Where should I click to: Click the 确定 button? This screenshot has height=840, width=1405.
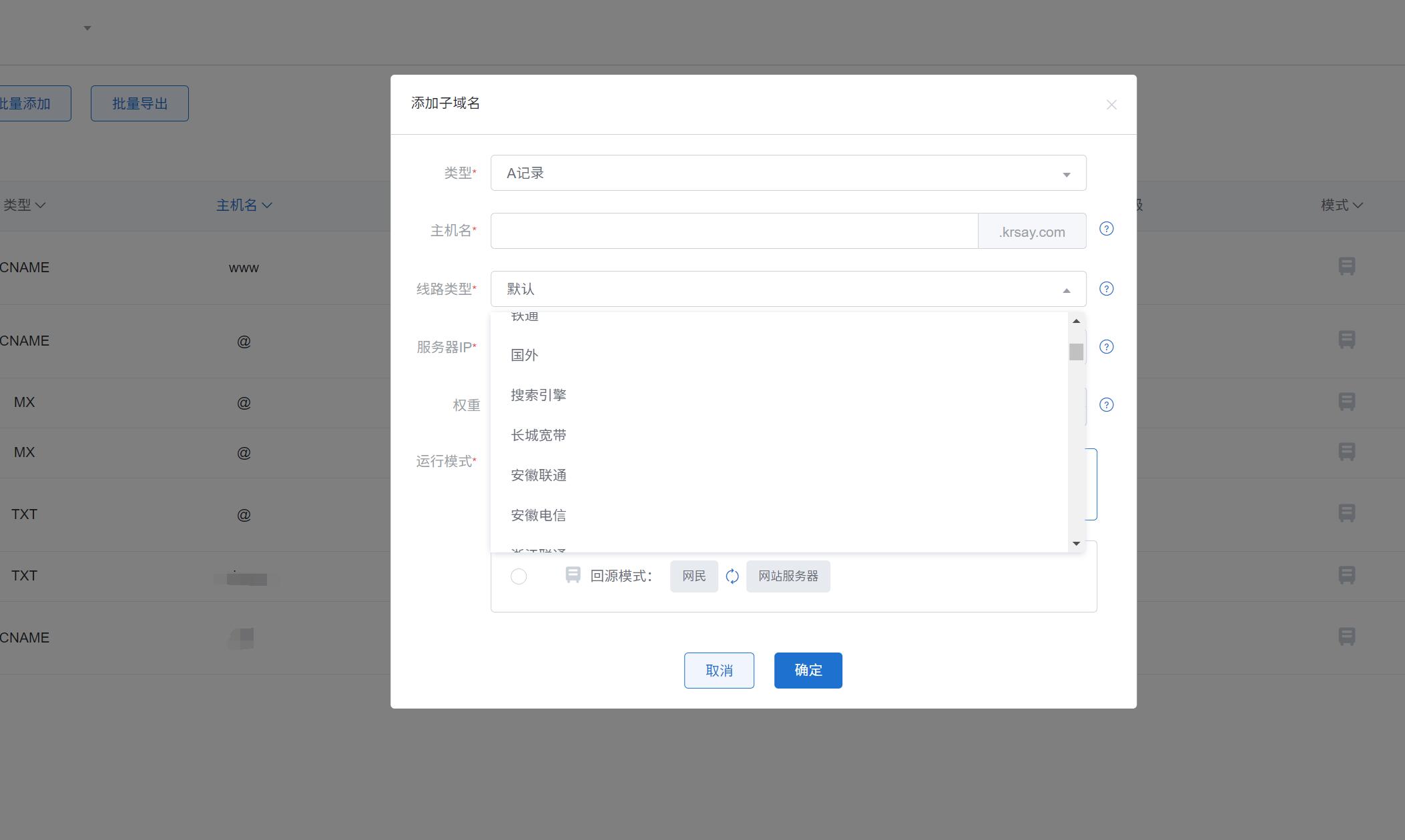tap(808, 671)
